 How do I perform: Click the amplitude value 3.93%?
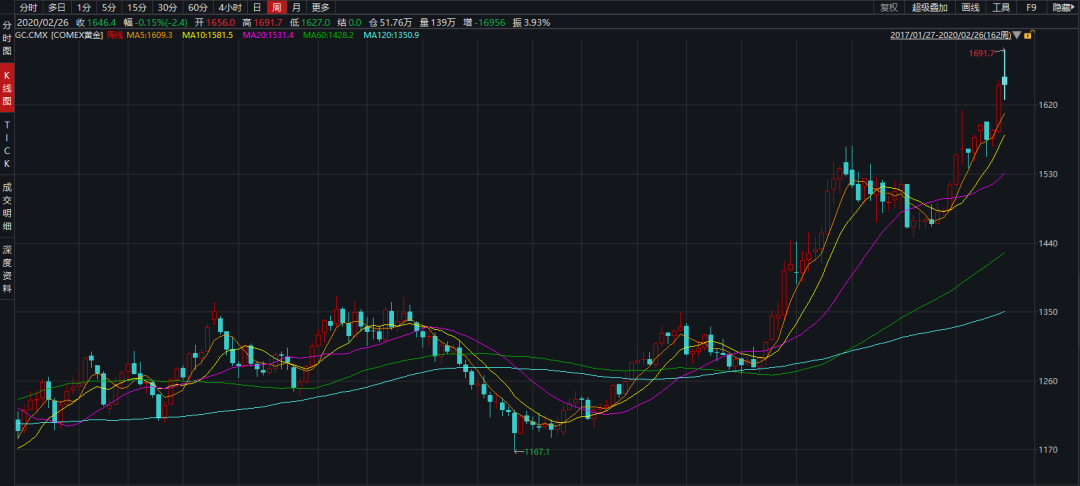(x=537, y=22)
